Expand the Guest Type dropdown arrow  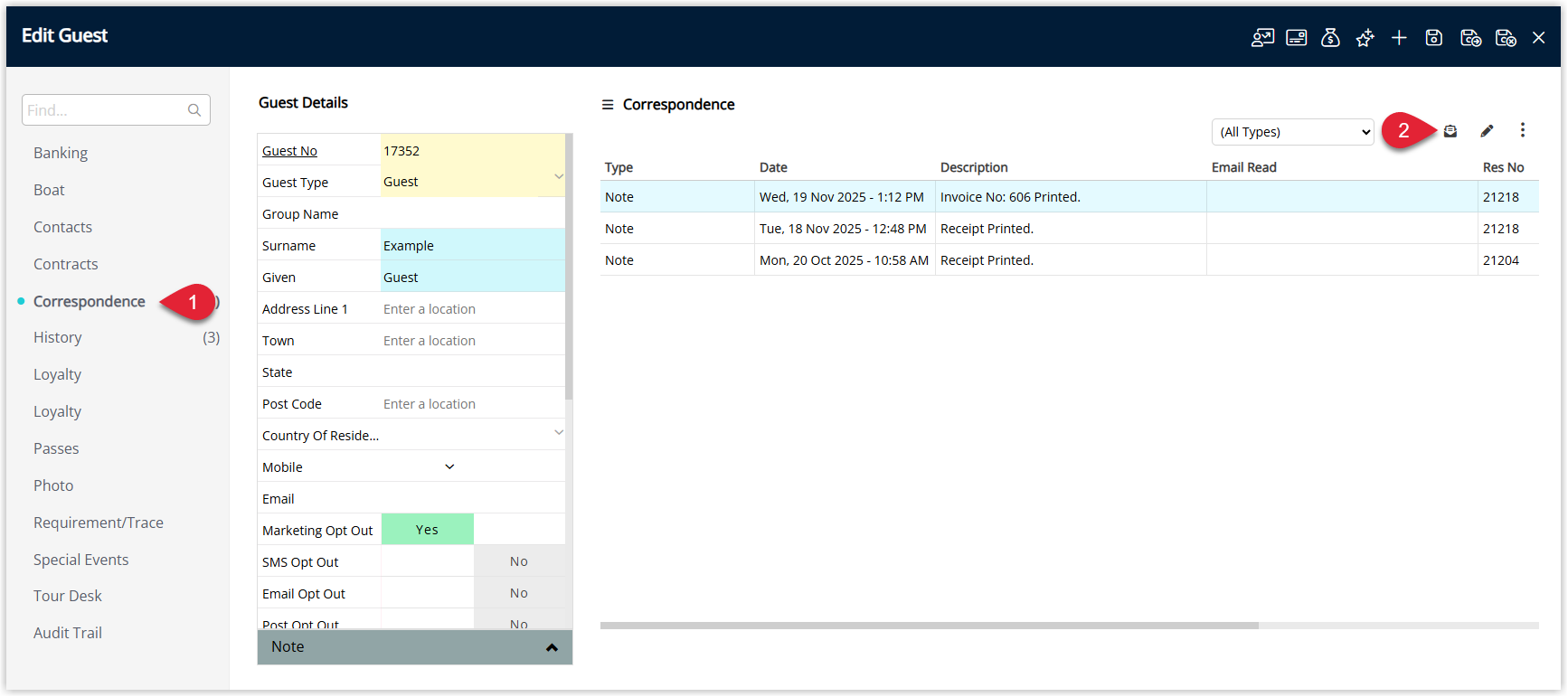pyautogui.click(x=559, y=177)
